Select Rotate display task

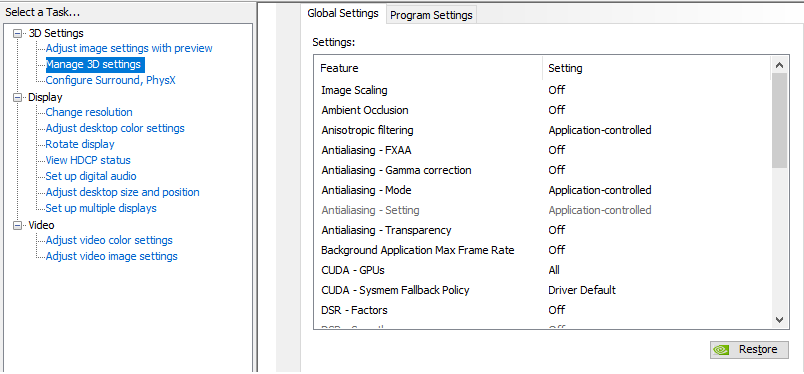80,144
